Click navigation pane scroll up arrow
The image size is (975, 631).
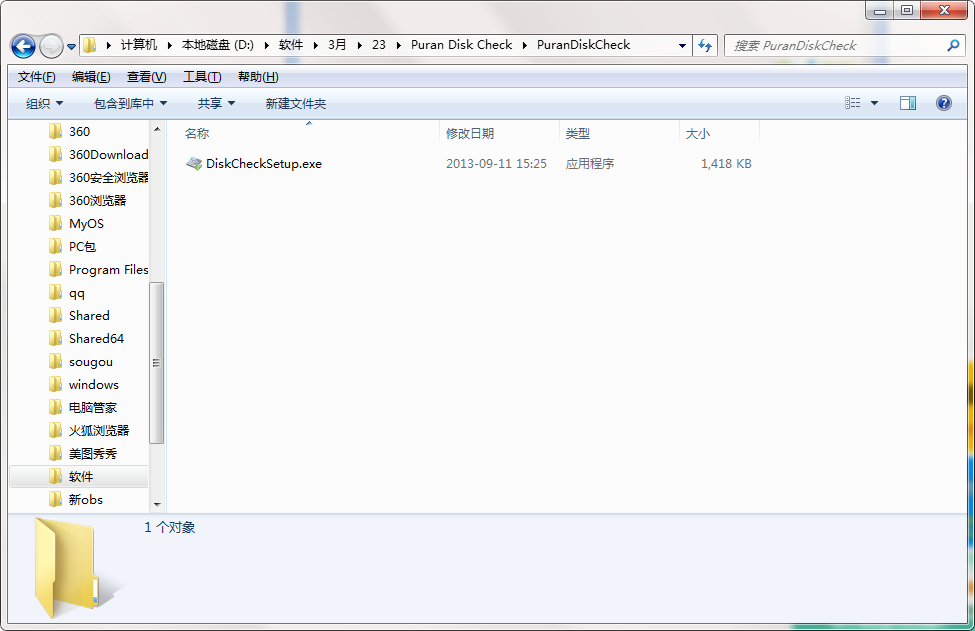click(x=157, y=129)
